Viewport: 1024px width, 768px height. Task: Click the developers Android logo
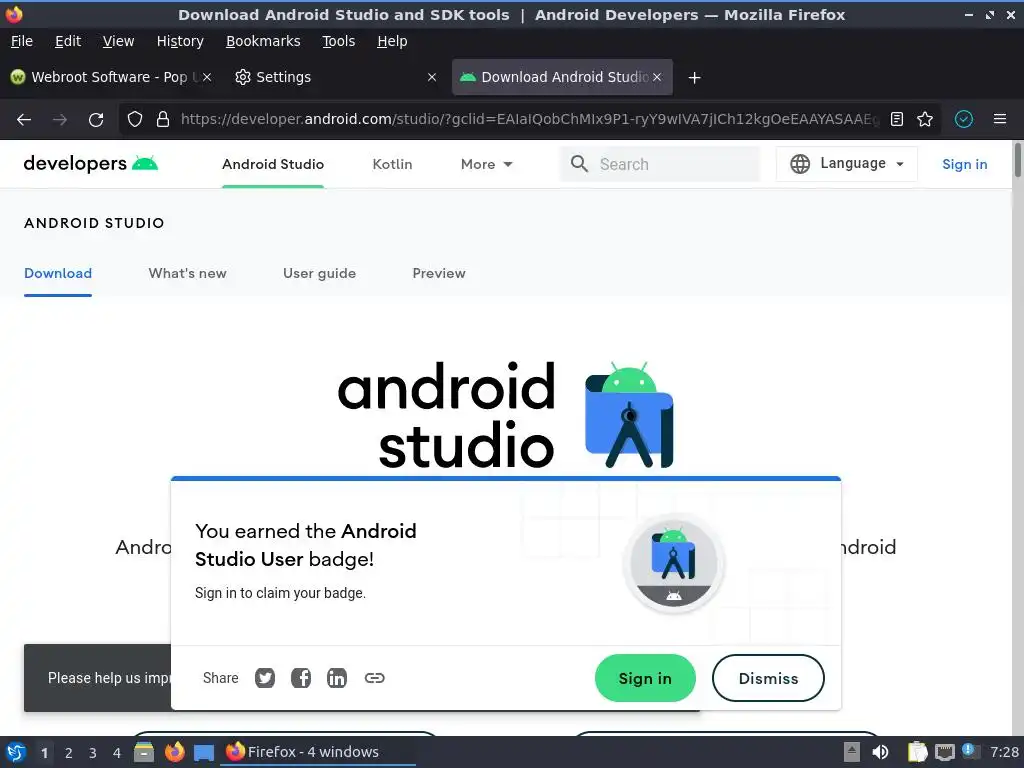[91, 163]
